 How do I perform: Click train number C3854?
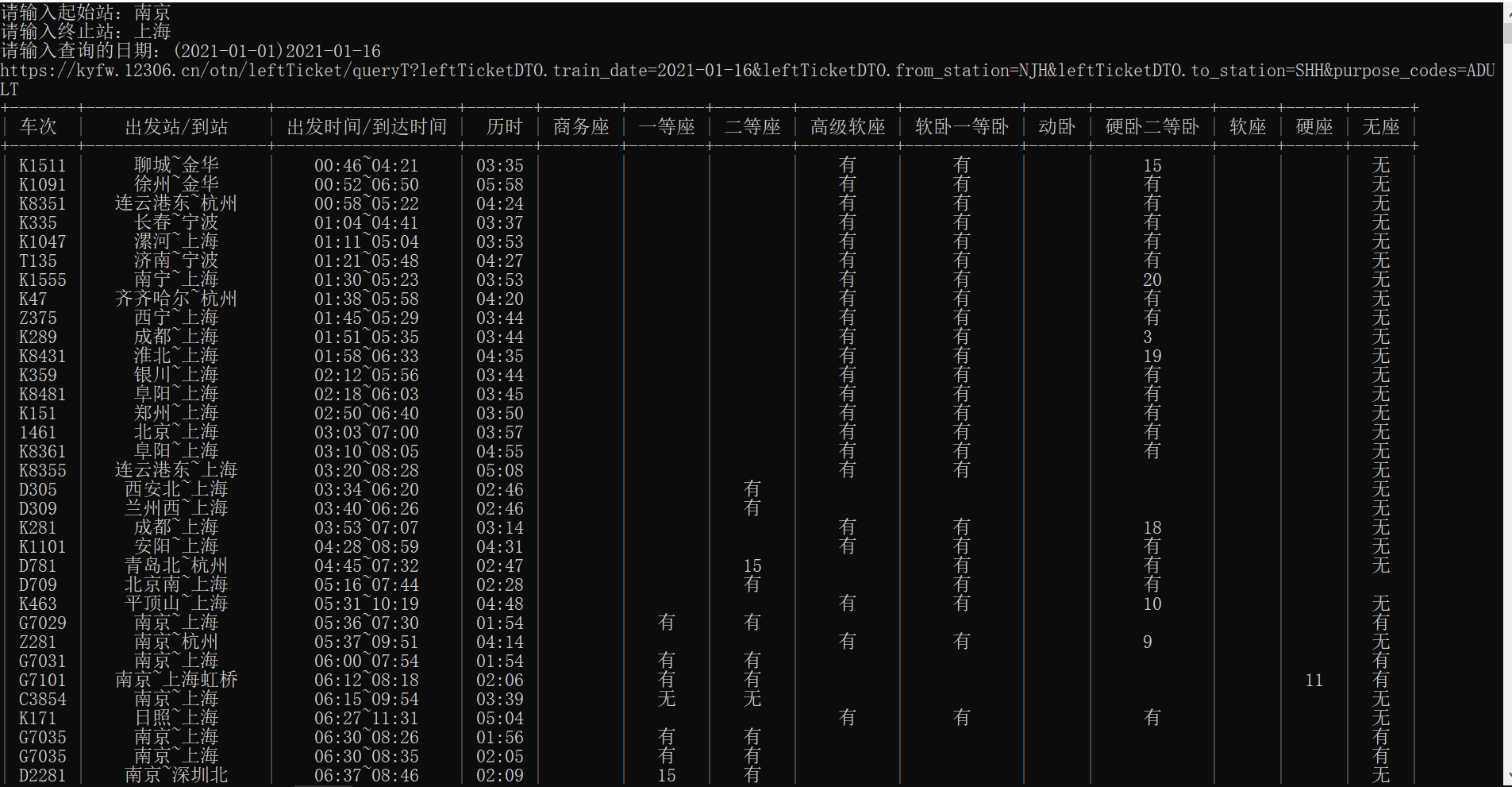pyautogui.click(x=43, y=699)
